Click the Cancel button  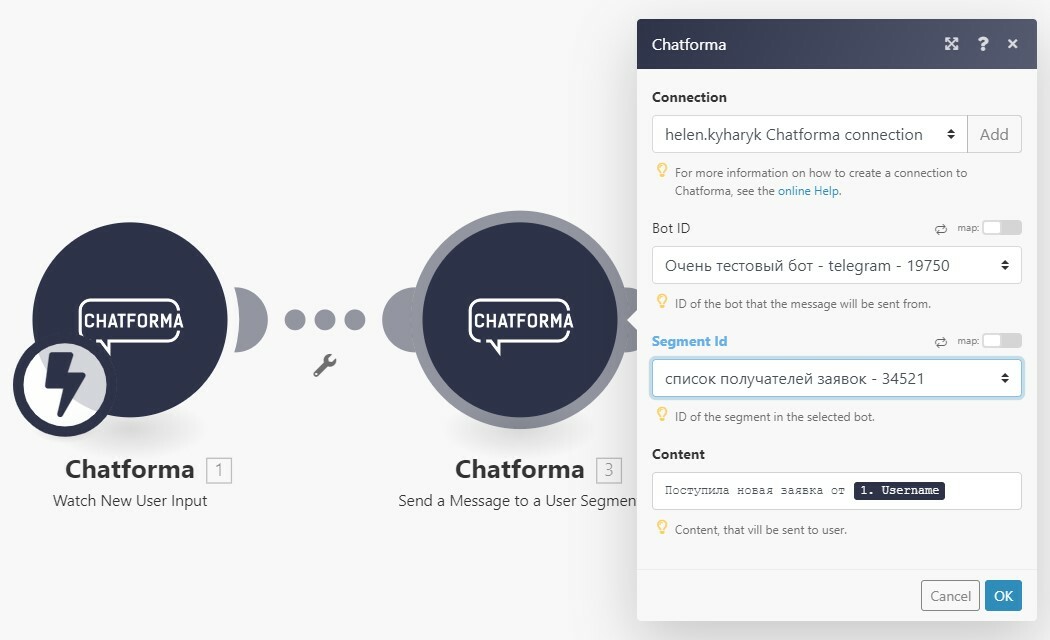[949, 595]
